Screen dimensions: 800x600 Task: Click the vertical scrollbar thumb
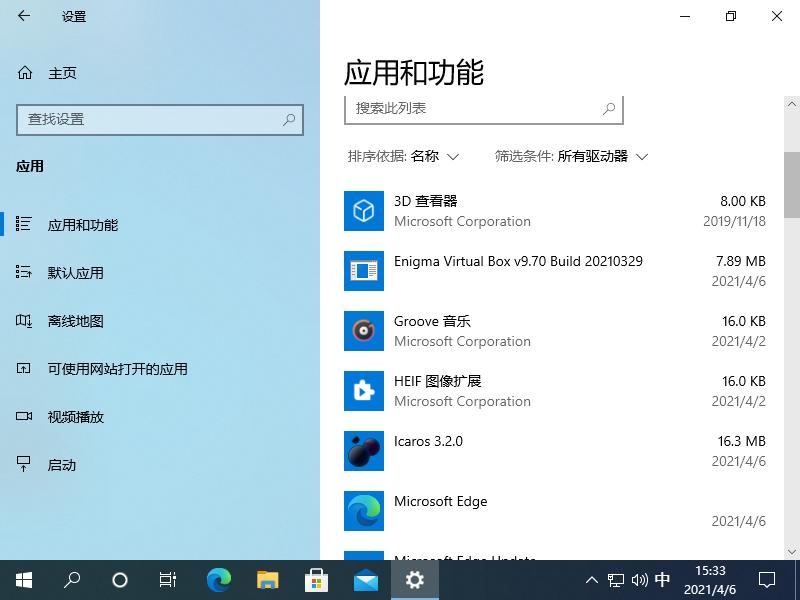click(x=792, y=185)
